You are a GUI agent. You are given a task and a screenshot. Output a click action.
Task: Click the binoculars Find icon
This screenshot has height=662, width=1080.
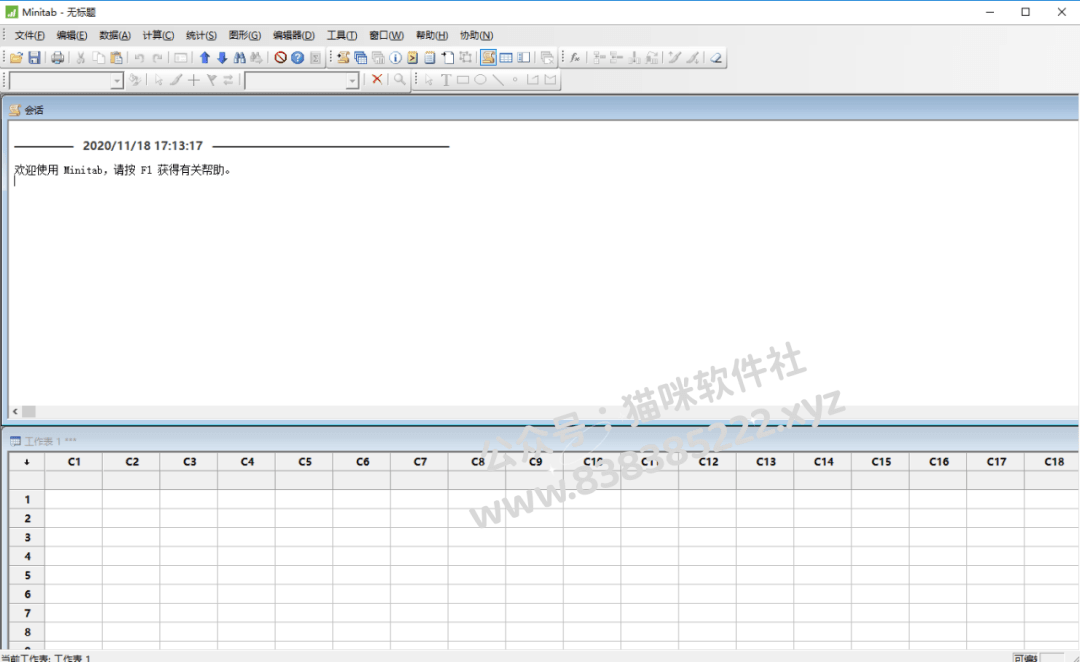pos(239,58)
